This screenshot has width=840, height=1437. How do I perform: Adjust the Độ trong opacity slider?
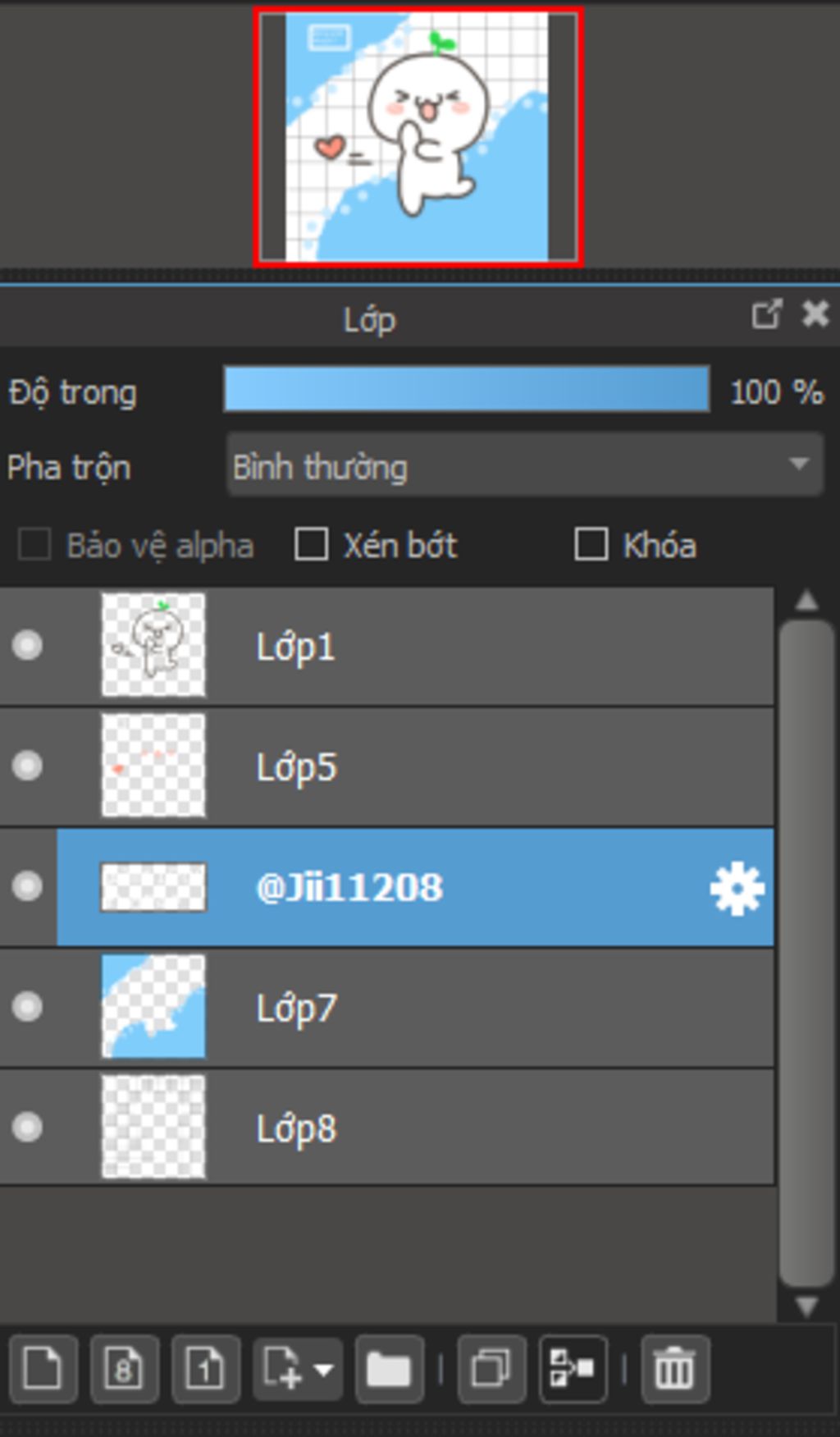pos(467,389)
